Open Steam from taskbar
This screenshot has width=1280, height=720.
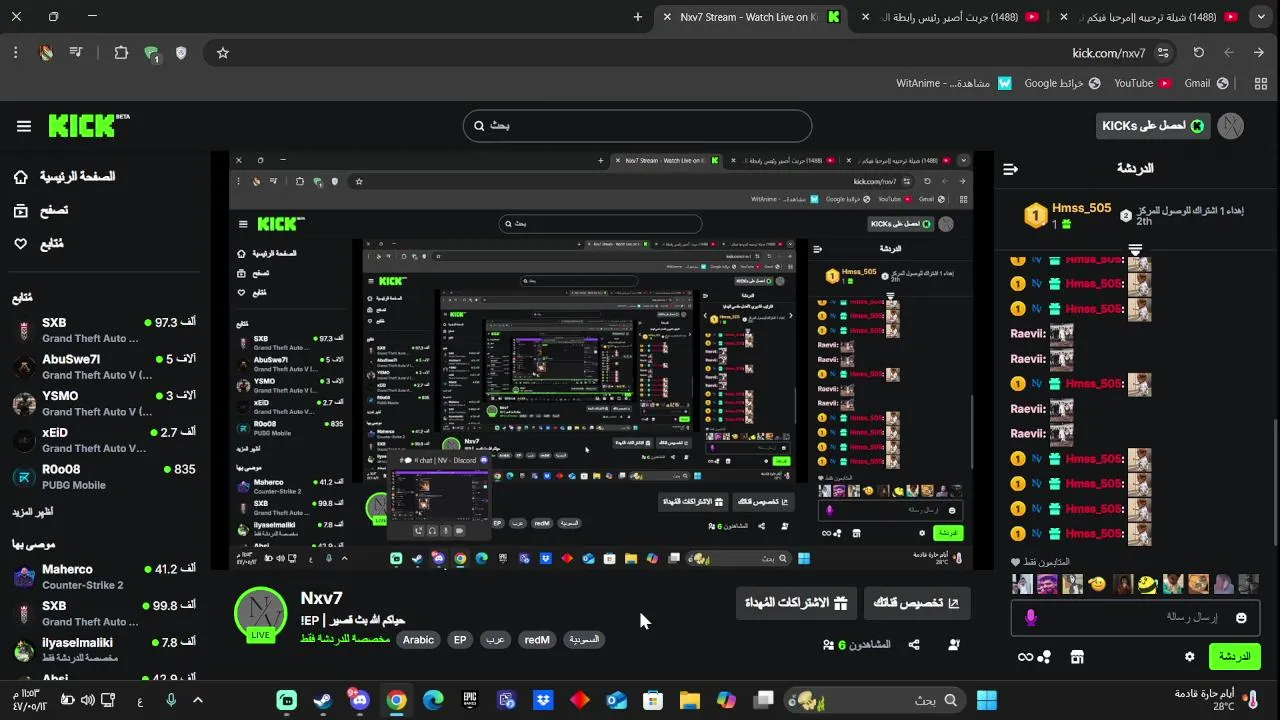(x=323, y=700)
